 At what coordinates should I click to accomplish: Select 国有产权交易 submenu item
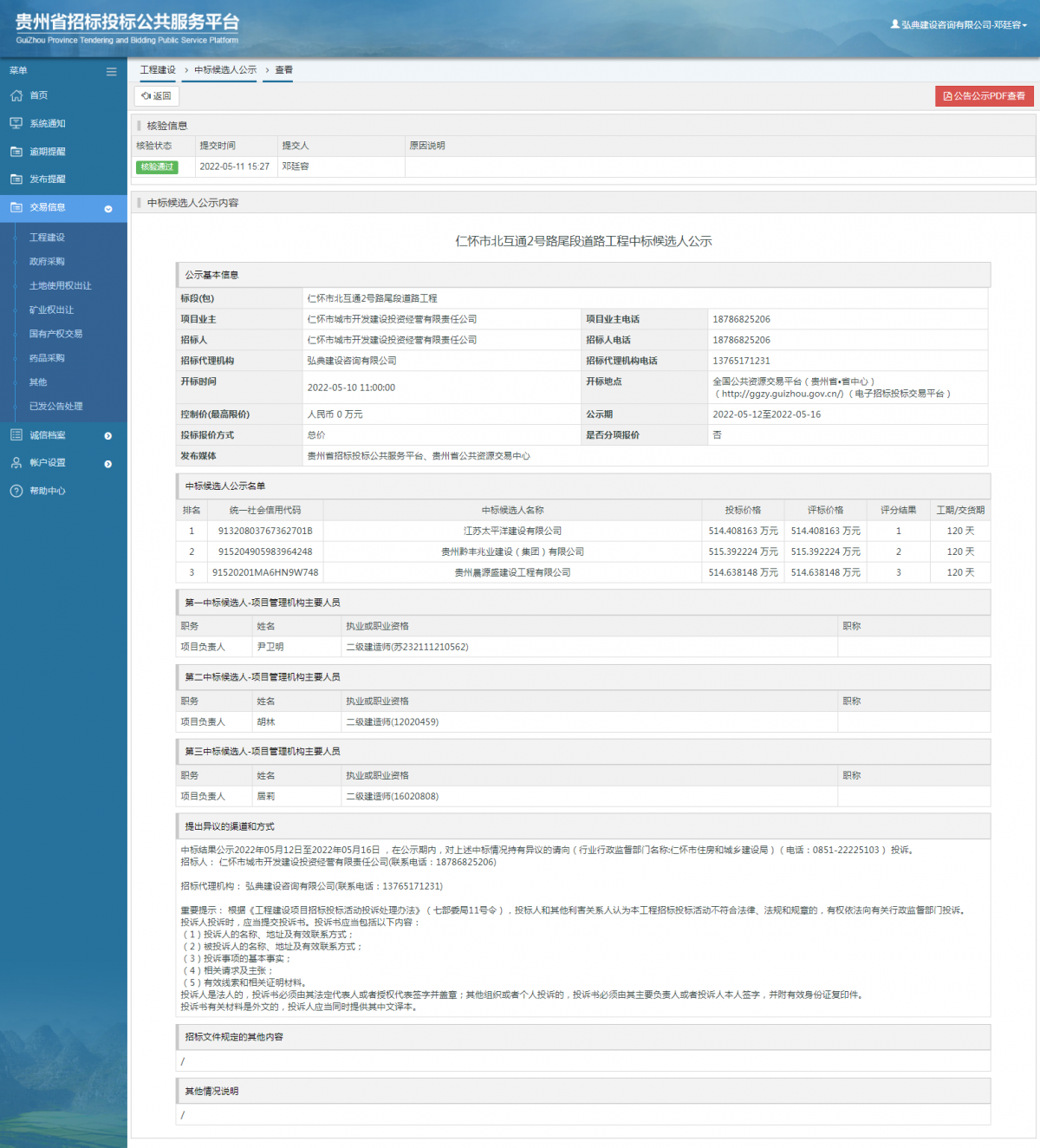coord(55,334)
